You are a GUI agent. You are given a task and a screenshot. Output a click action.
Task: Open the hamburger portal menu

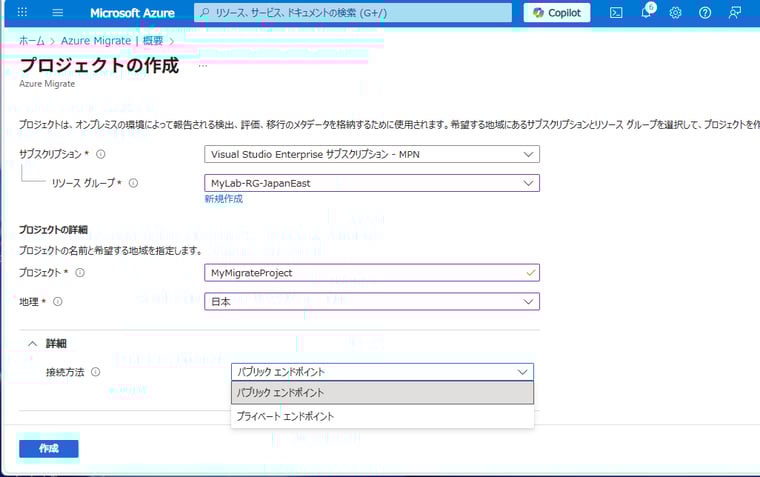click(58, 12)
